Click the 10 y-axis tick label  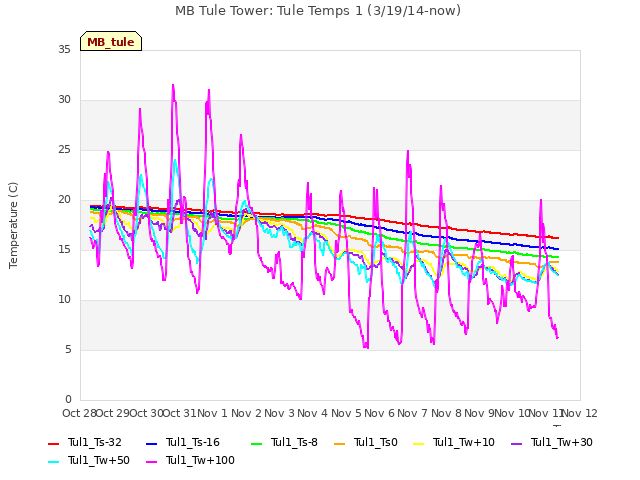64,300
